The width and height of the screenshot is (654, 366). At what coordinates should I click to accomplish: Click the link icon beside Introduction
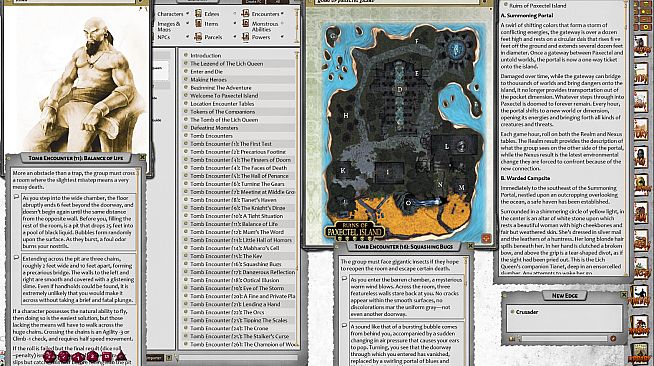pos(186,55)
